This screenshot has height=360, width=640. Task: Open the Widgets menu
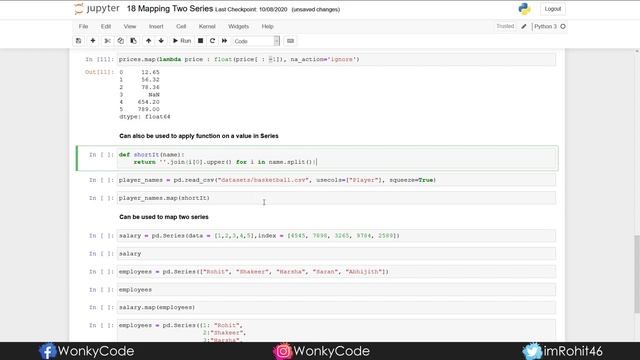click(x=238, y=27)
